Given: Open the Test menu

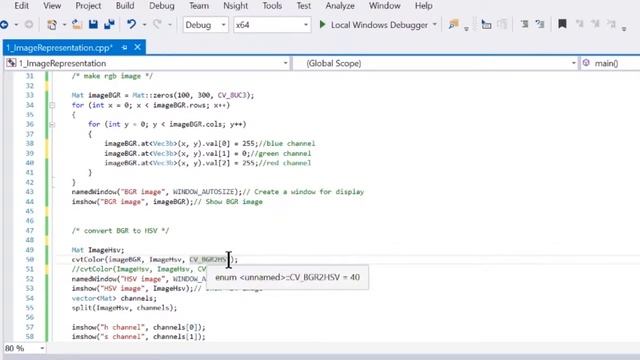Looking at the screenshot, I should (x=303, y=6).
